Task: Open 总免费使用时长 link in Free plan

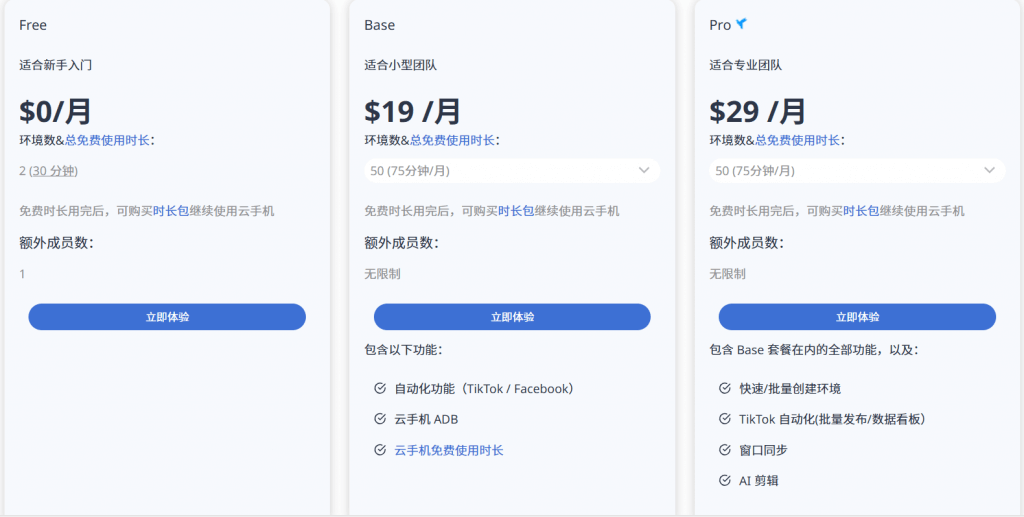Action: click(108, 140)
